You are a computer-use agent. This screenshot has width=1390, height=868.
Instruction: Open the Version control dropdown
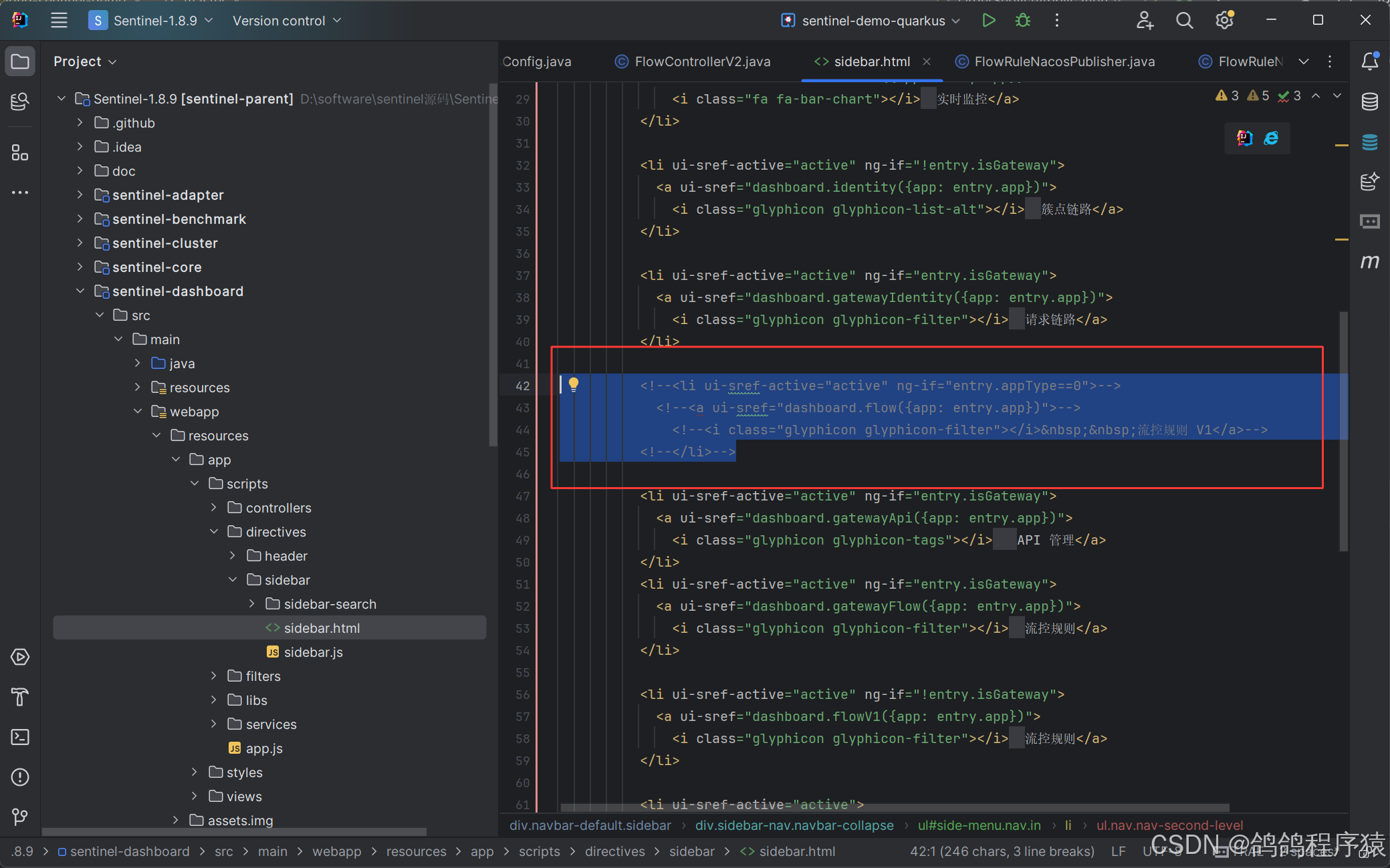286,21
